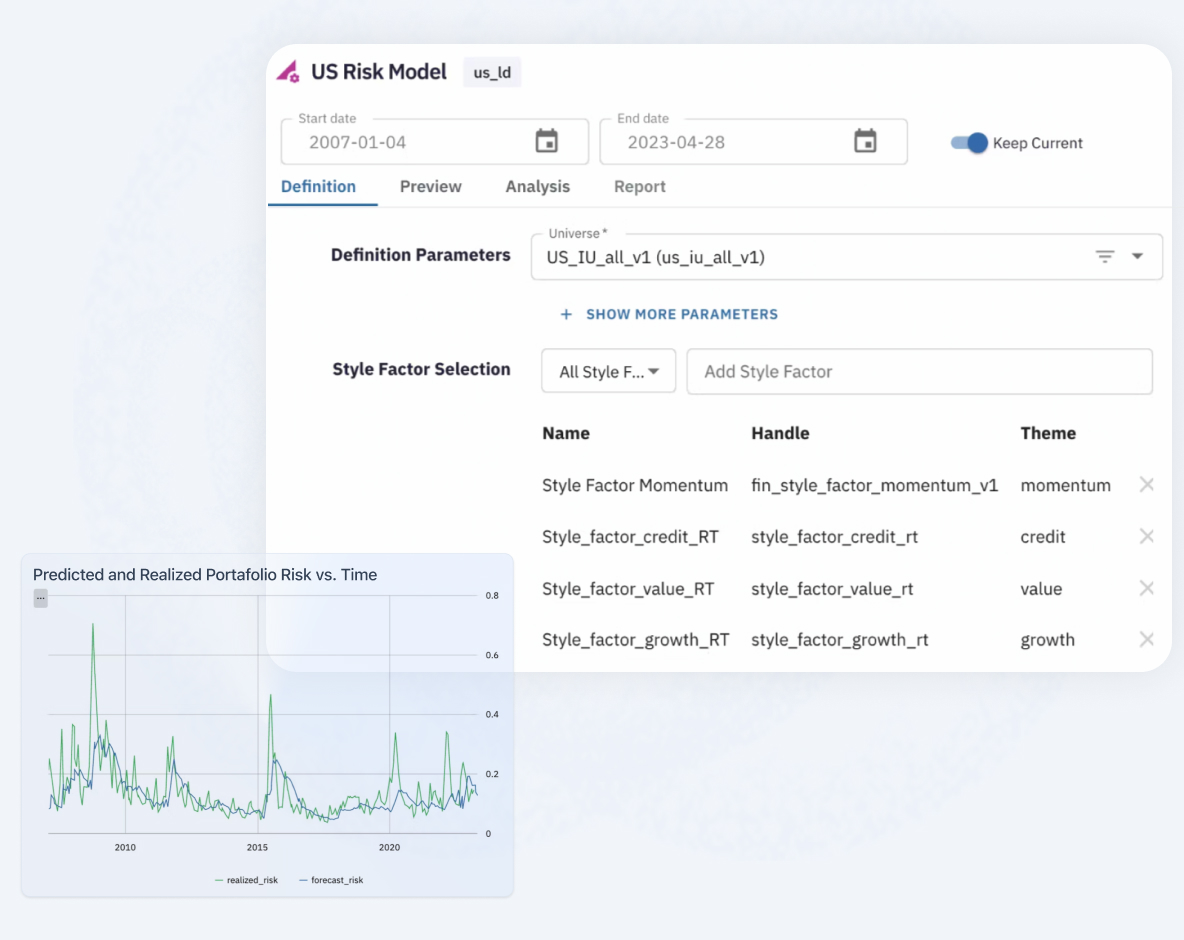Click the Start date input field
The height and width of the screenshot is (940, 1184).
point(435,142)
